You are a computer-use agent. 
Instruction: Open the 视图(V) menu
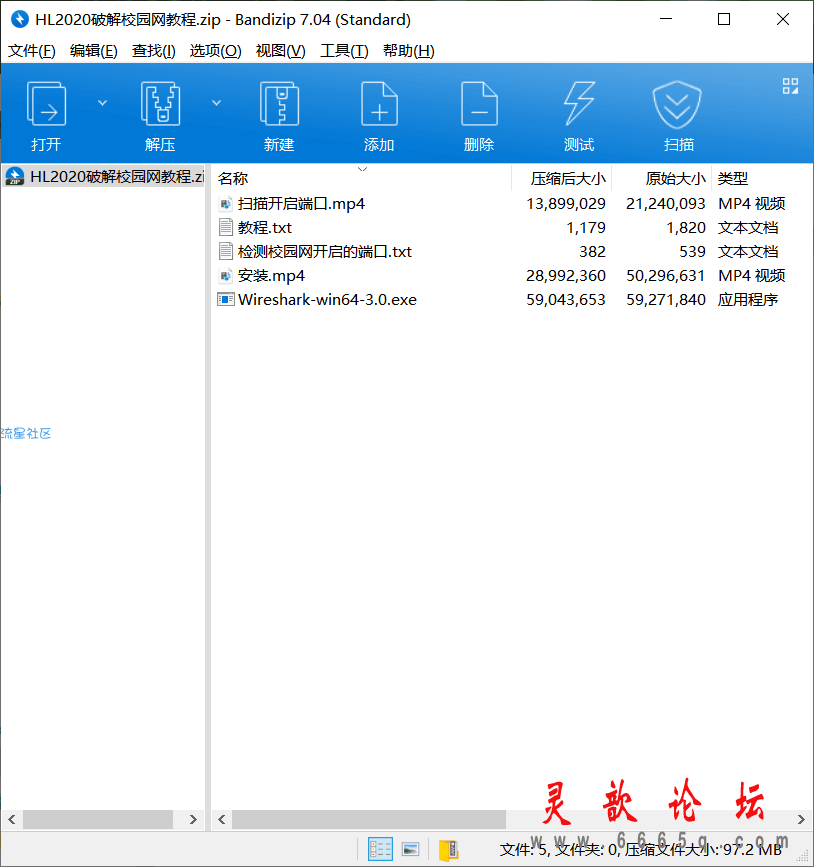(x=280, y=51)
